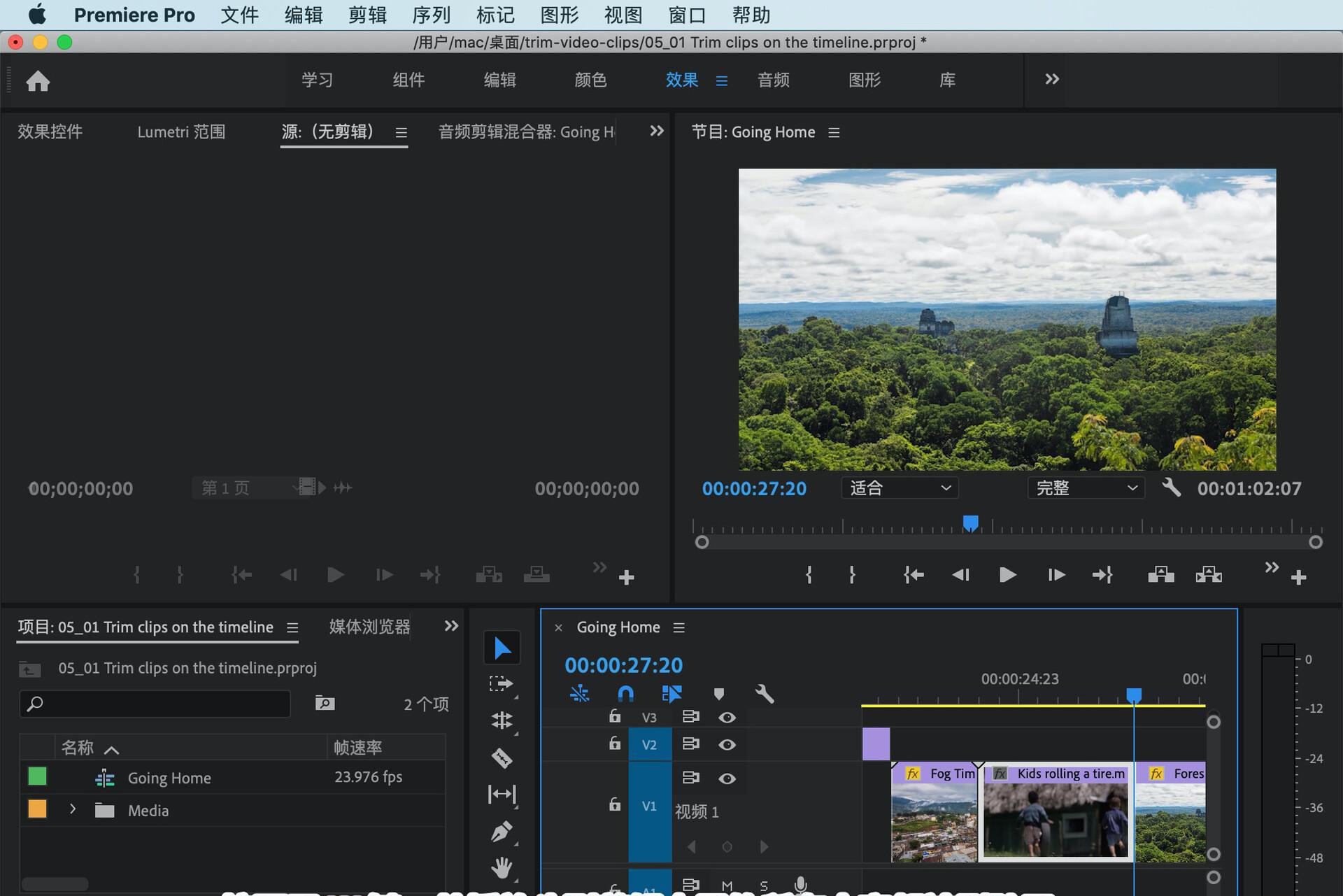Open the zoom level 适合 dropdown
Image resolution: width=1343 pixels, height=896 pixels.
[900, 488]
